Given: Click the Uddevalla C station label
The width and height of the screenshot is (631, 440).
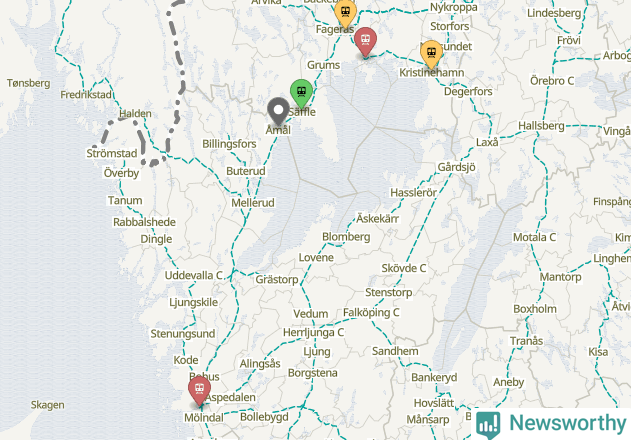Looking at the screenshot, I should 194,275.
